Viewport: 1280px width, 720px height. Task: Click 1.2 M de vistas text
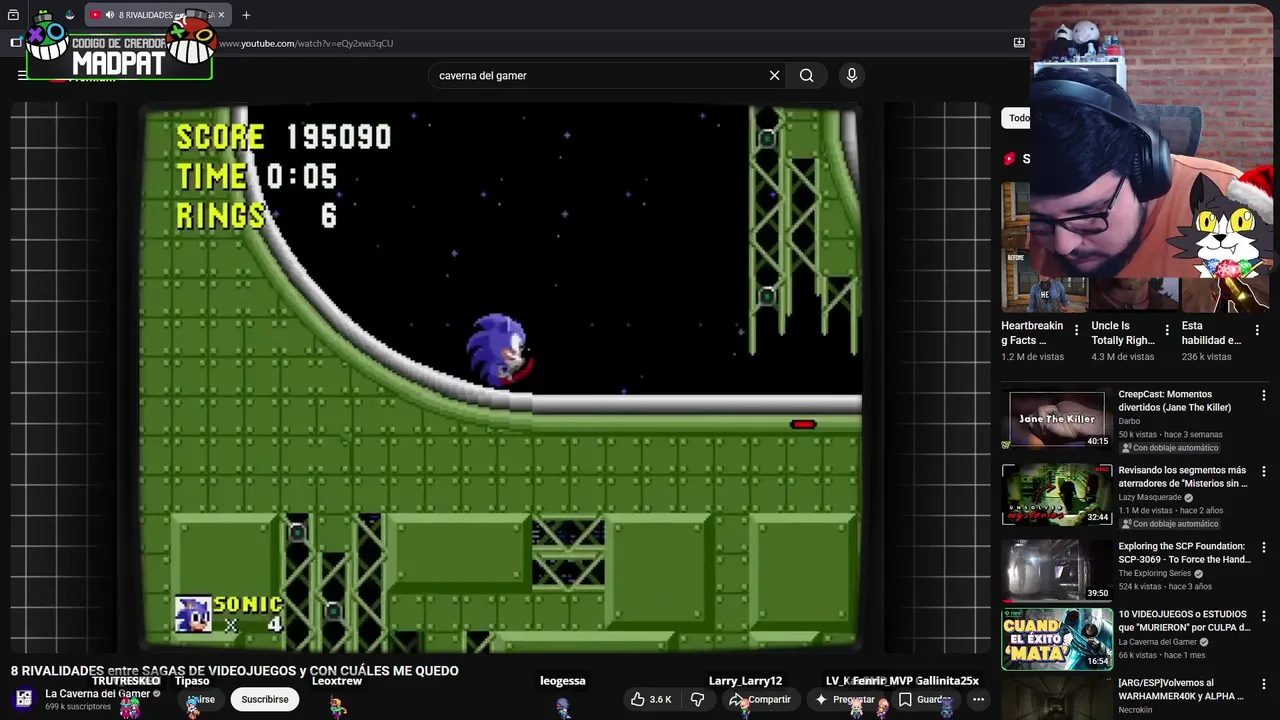pos(1032,356)
